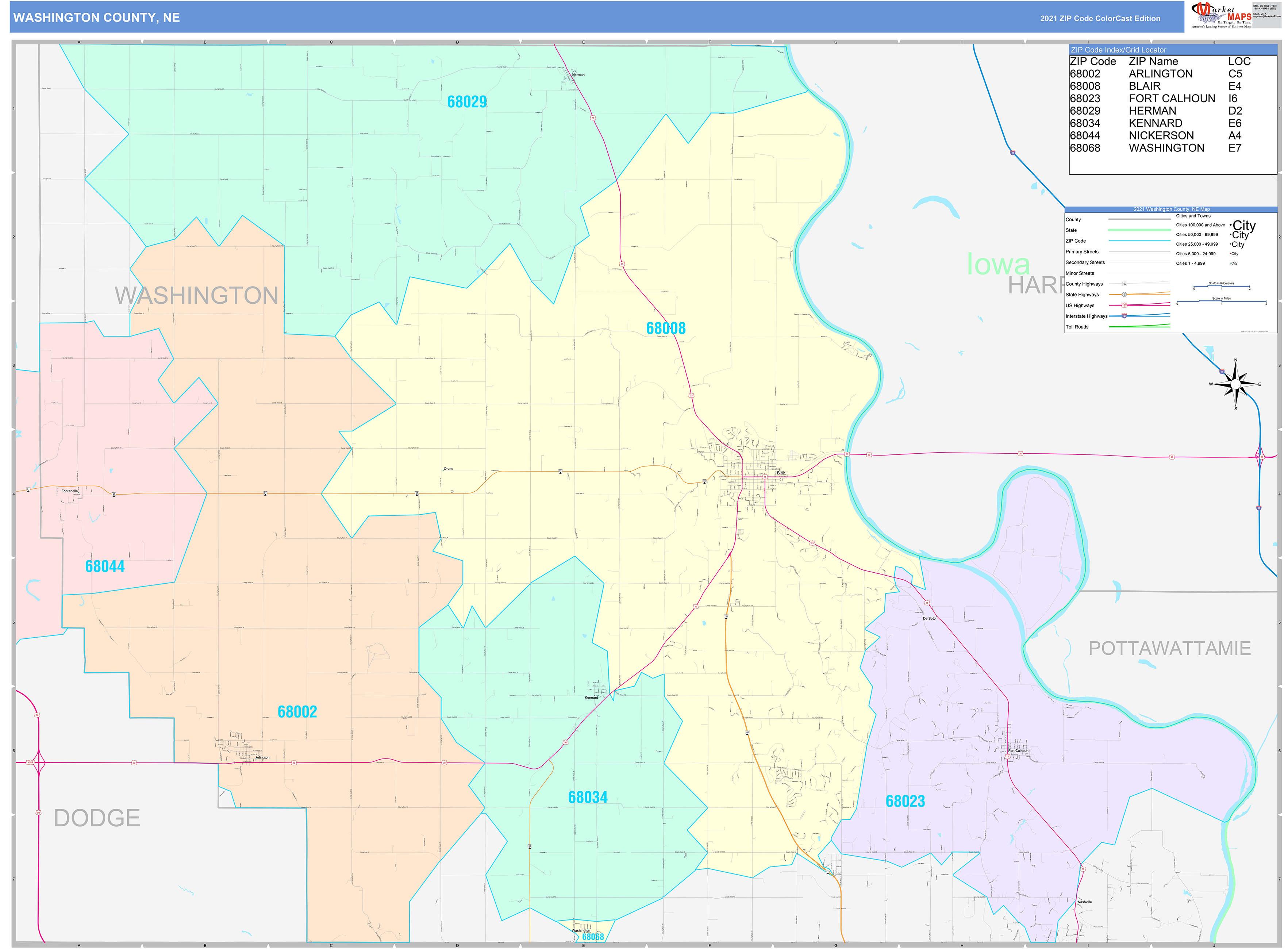
Task: Click the US Highways shield symbol in legend
Action: coord(1124,306)
